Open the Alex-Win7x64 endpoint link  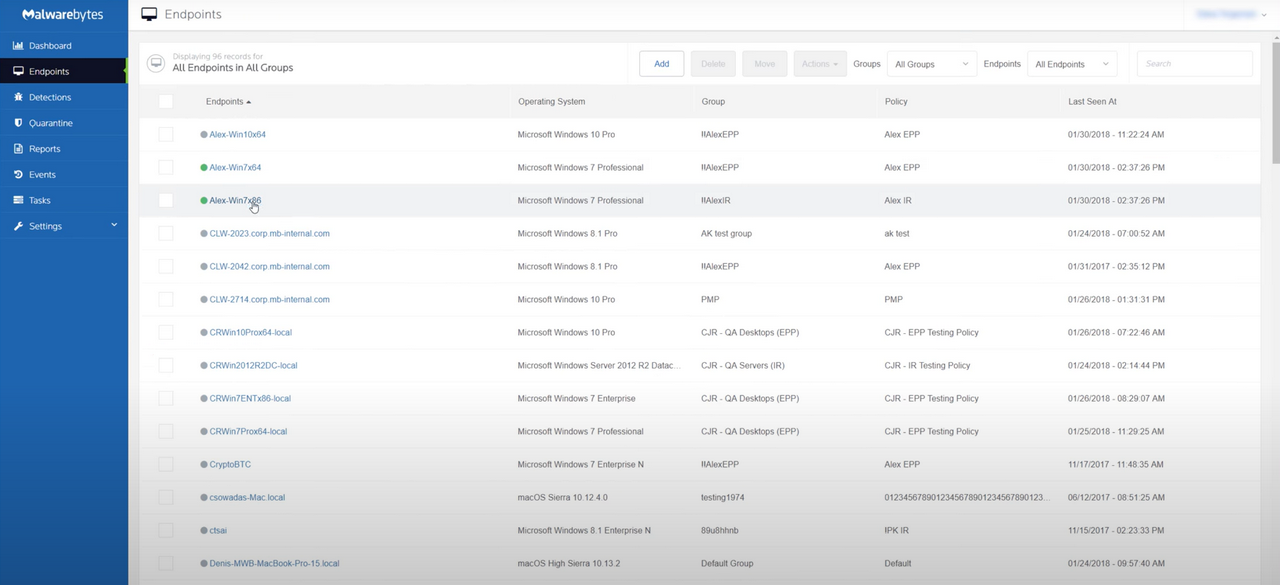pos(234,167)
